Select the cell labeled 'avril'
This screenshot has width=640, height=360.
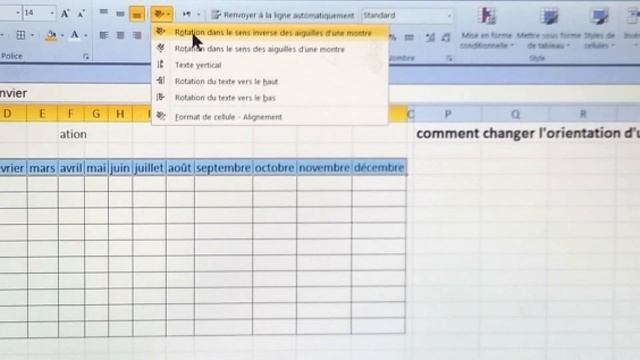point(71,168)
